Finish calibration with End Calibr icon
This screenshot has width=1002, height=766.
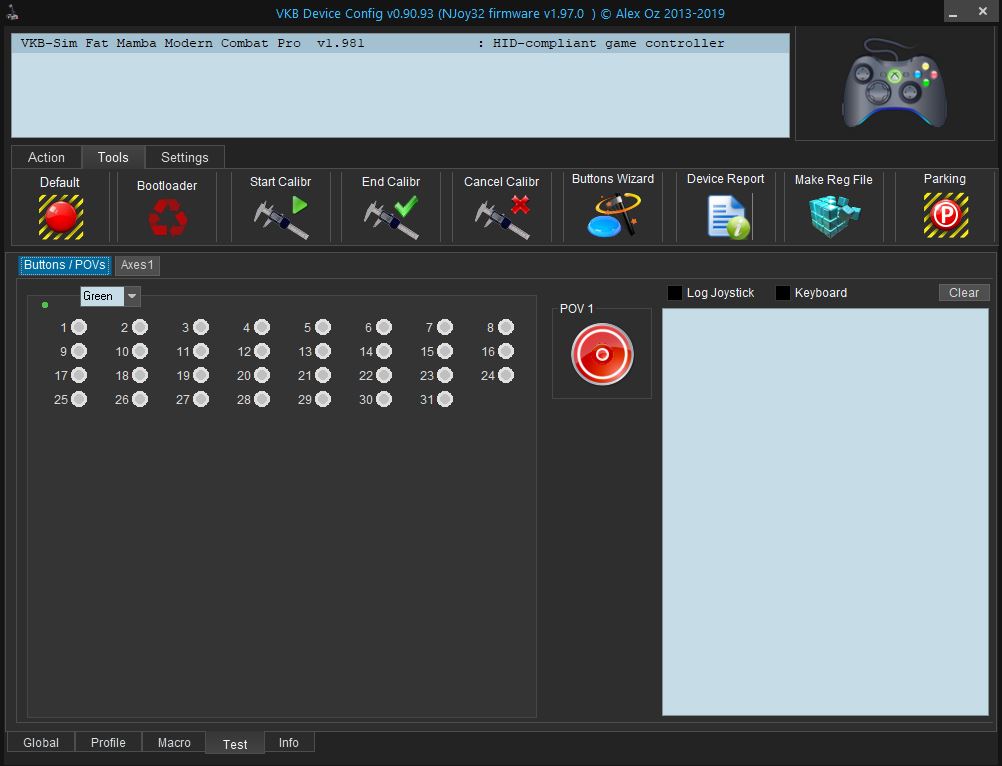click(391, 217)
